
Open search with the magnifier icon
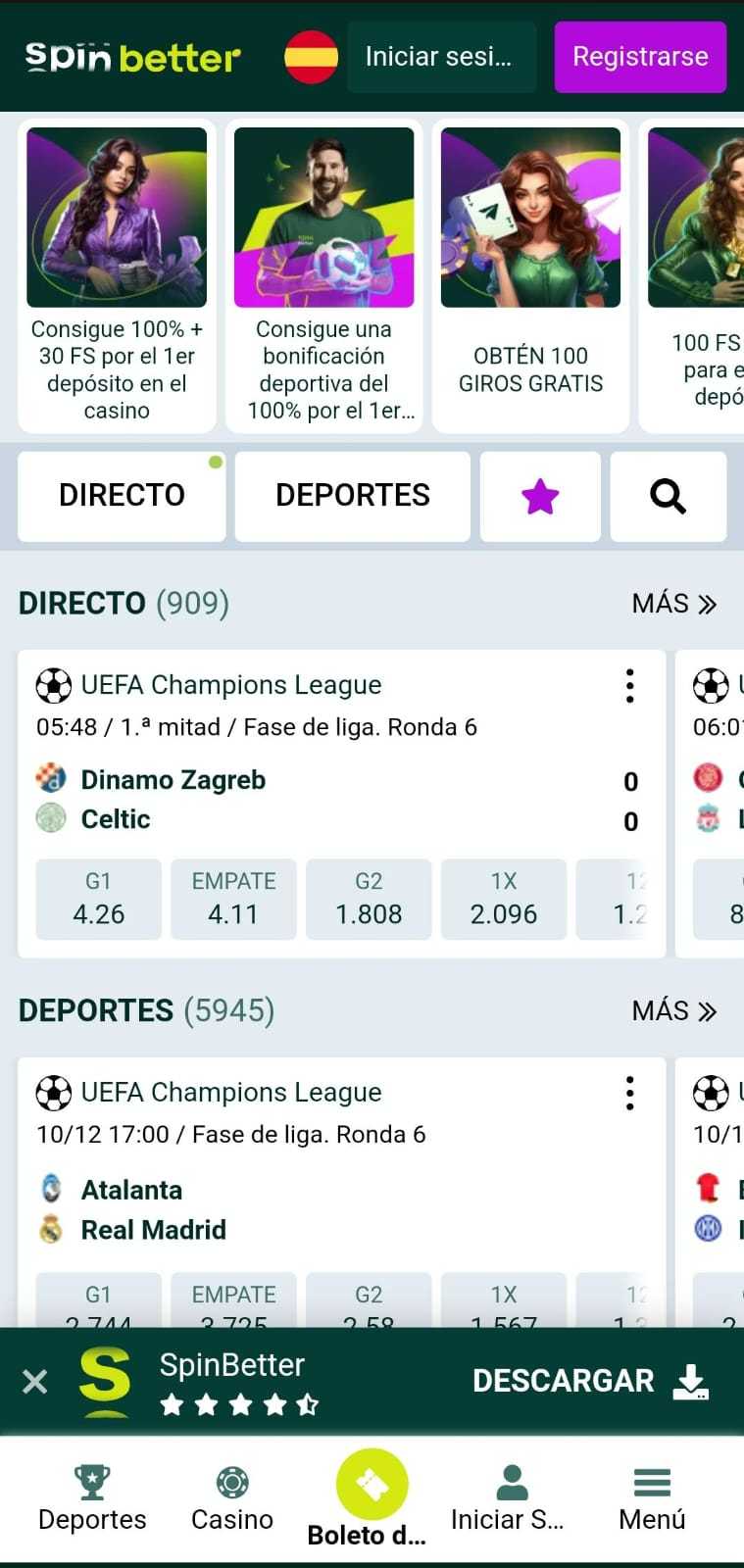668,497
